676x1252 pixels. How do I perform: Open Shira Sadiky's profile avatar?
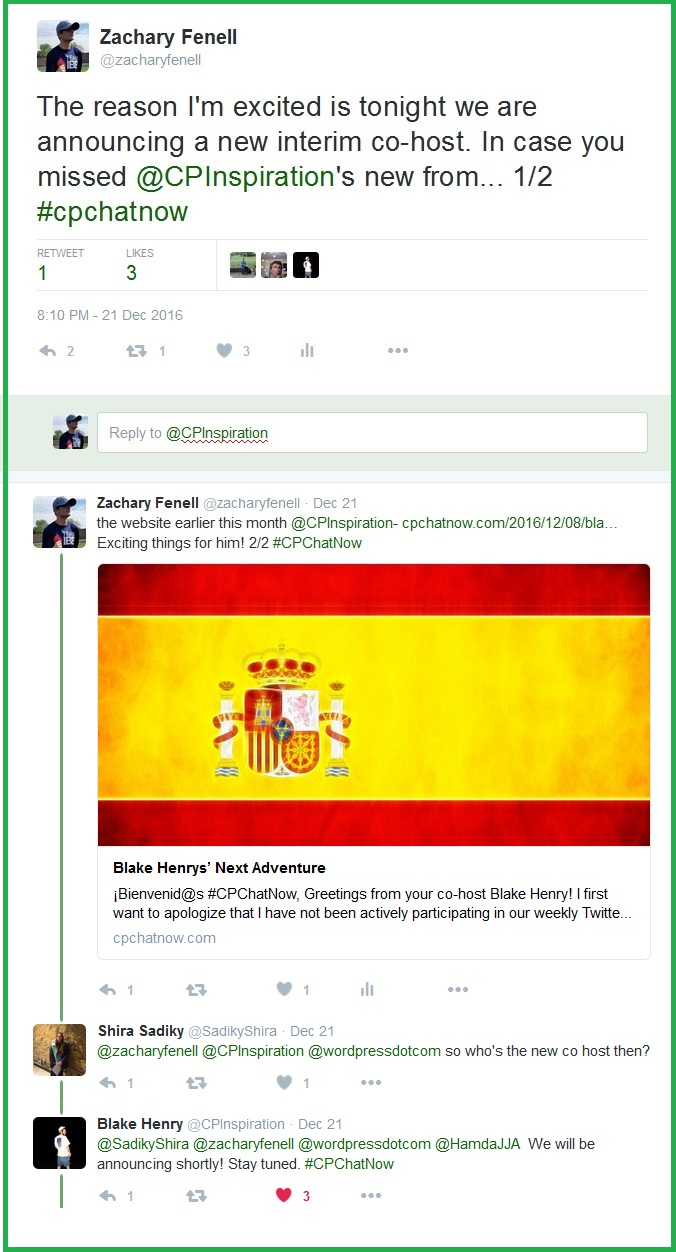click(x=59, y=1050)
